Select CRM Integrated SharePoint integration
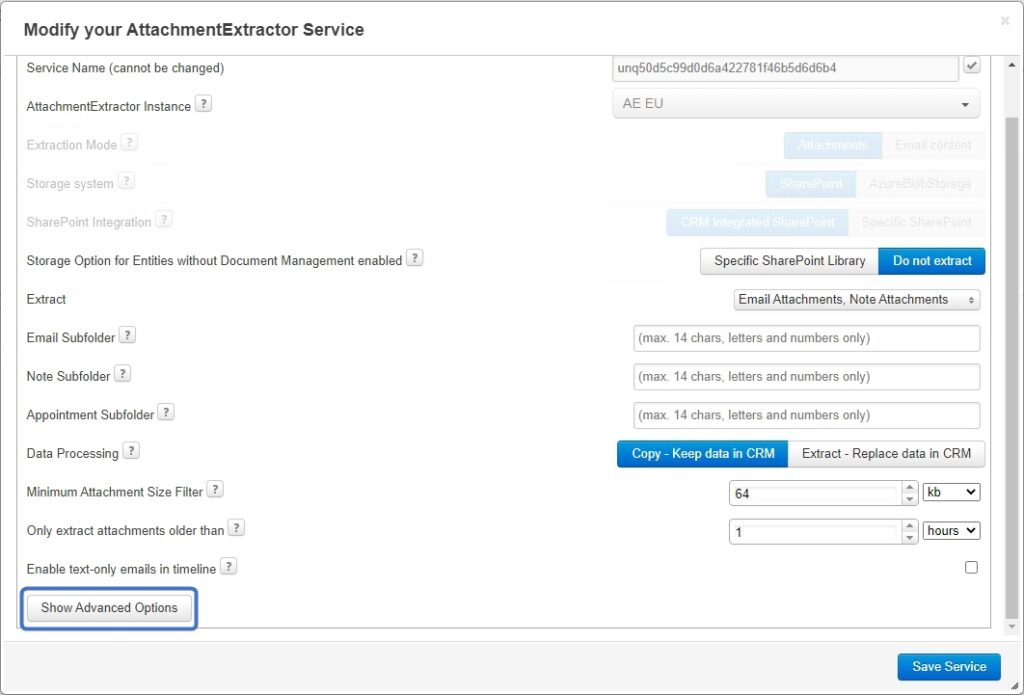The width and height of the screenshot is (1024, 695). (757, 222)
